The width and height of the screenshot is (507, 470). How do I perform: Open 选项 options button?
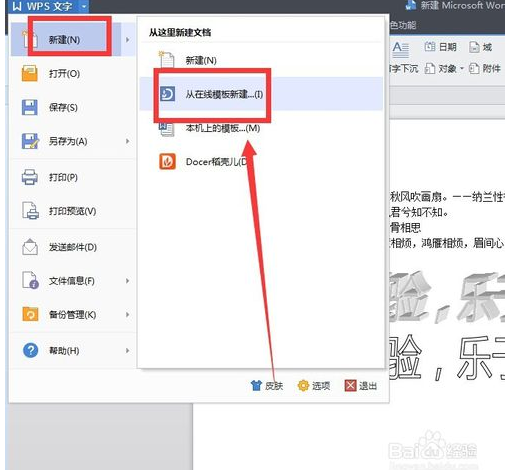click(x=314, y=386)
